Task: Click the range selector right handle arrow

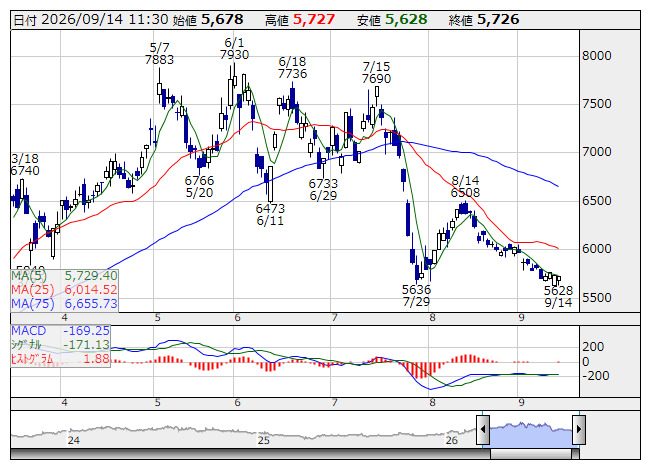Action: coord(579,429)
